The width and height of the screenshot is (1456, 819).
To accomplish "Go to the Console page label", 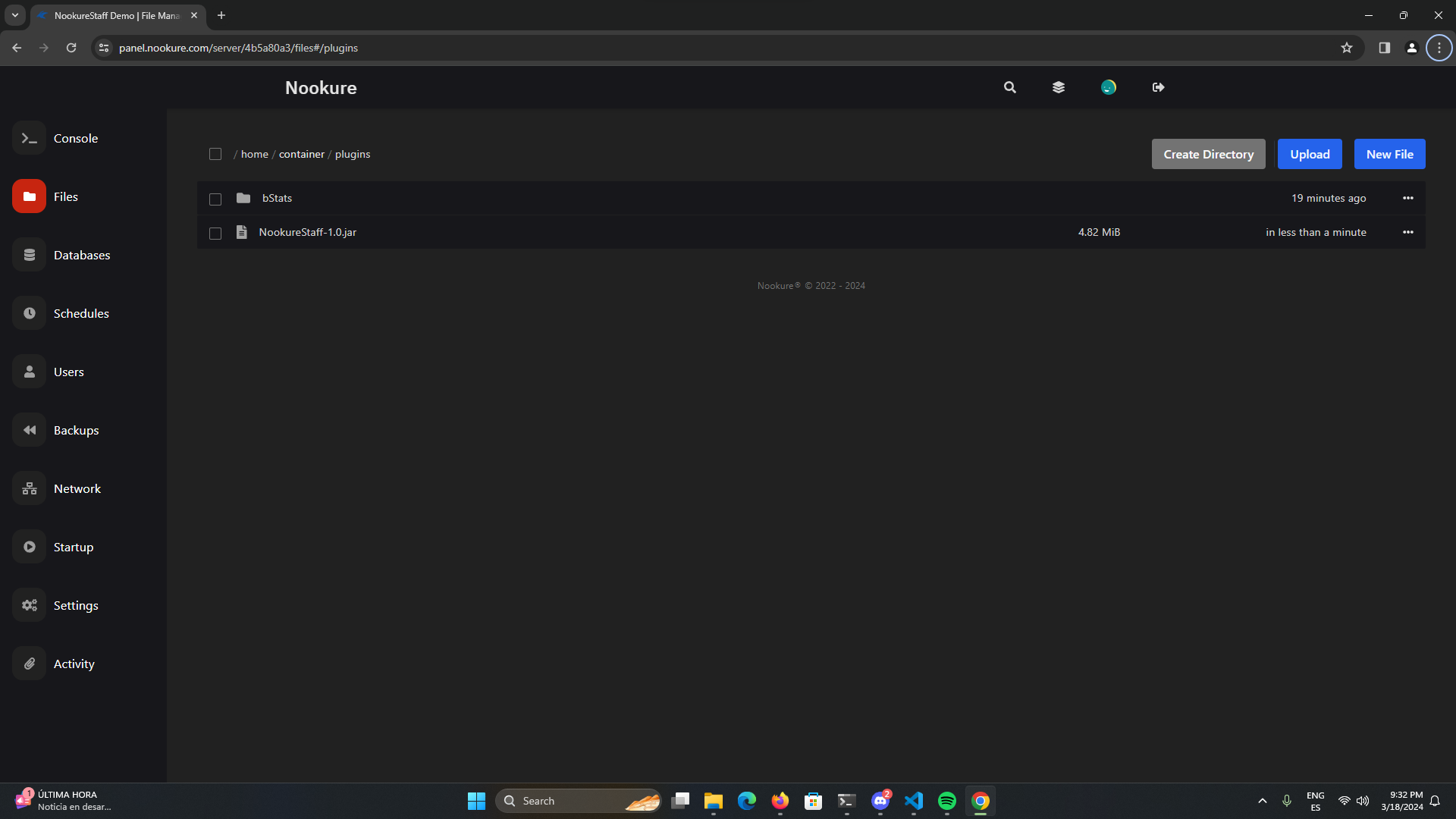I will 76,138.
